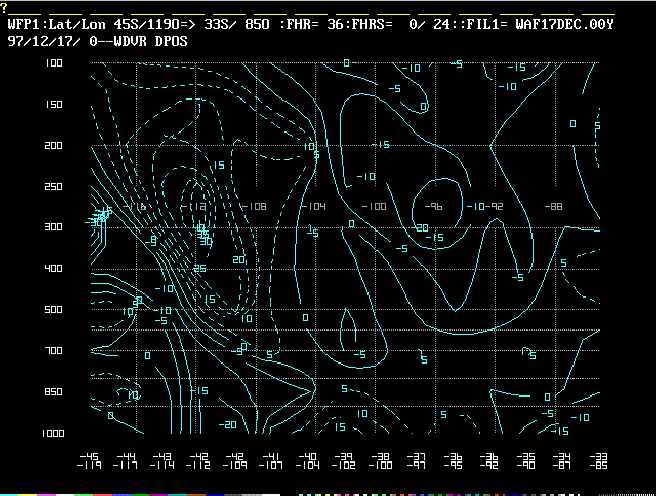Select the 700 pressure level label

pyautogui.click(x=53, y=350)
